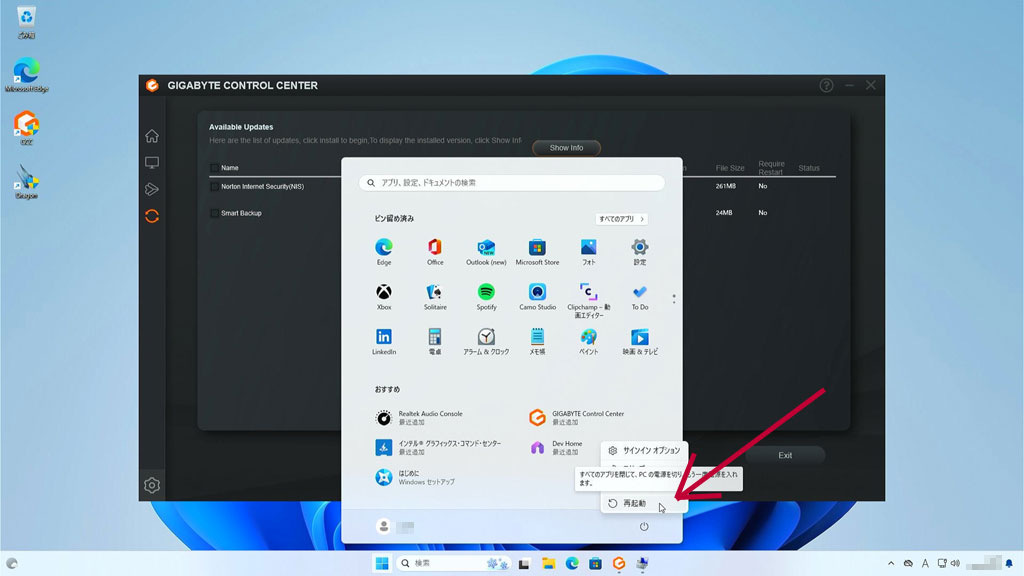
Task: Click the updates sync icon in sidebar
Action: (152, 216)
